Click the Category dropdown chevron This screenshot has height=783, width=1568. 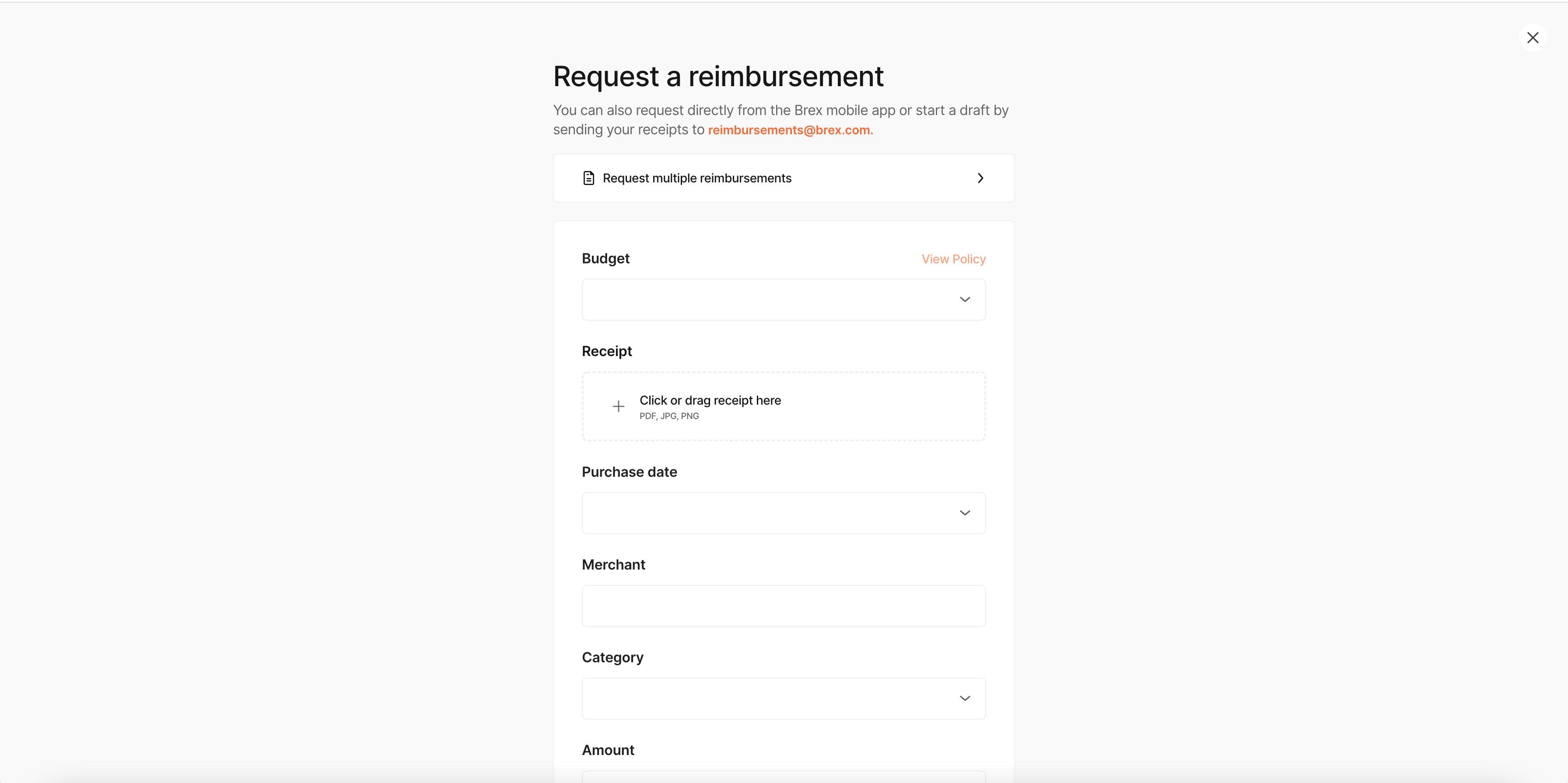pyautogui.click(x=965, y=698)
